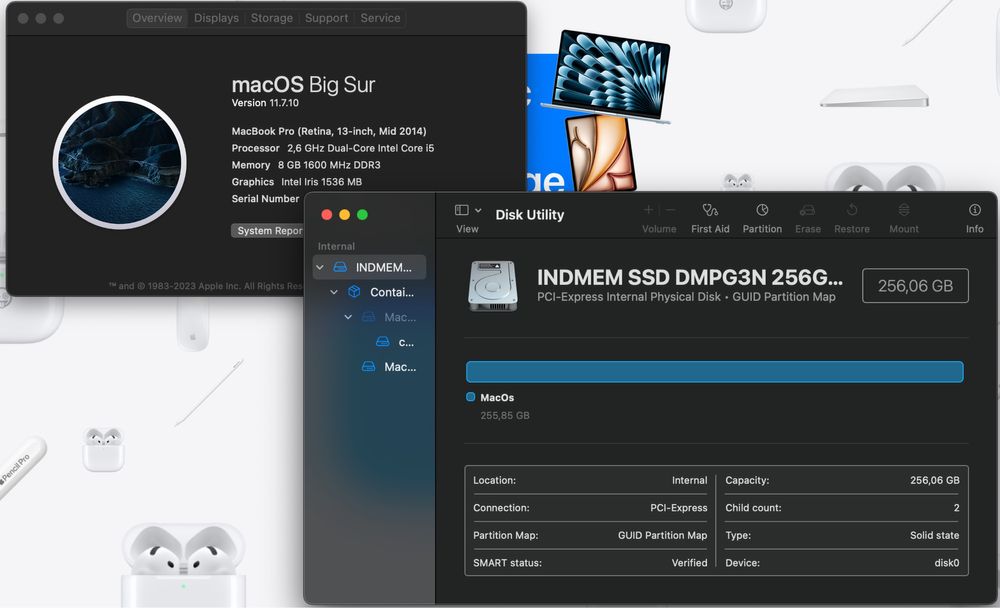Click the "Intel Iris 1536 MB" graphics text

coord(321,182)
